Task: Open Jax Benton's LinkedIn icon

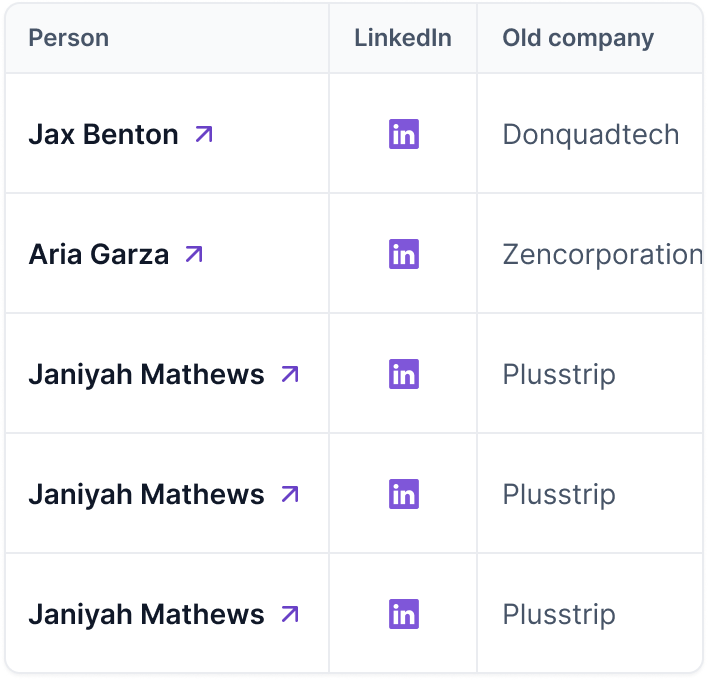Action: tap(404, 134)
